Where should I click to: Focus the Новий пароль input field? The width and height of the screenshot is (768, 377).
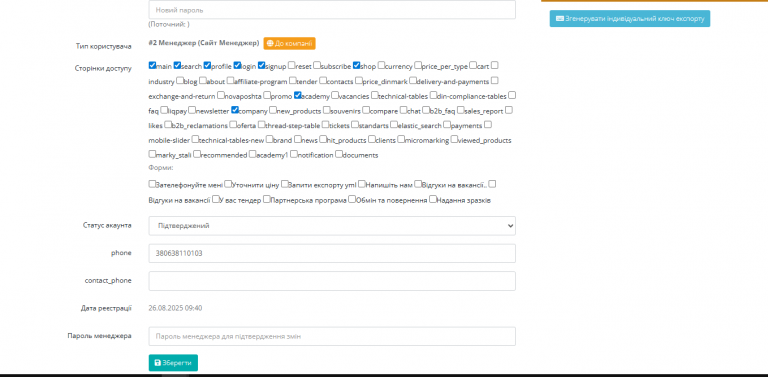pyautogui.click(x=332, y=10)
